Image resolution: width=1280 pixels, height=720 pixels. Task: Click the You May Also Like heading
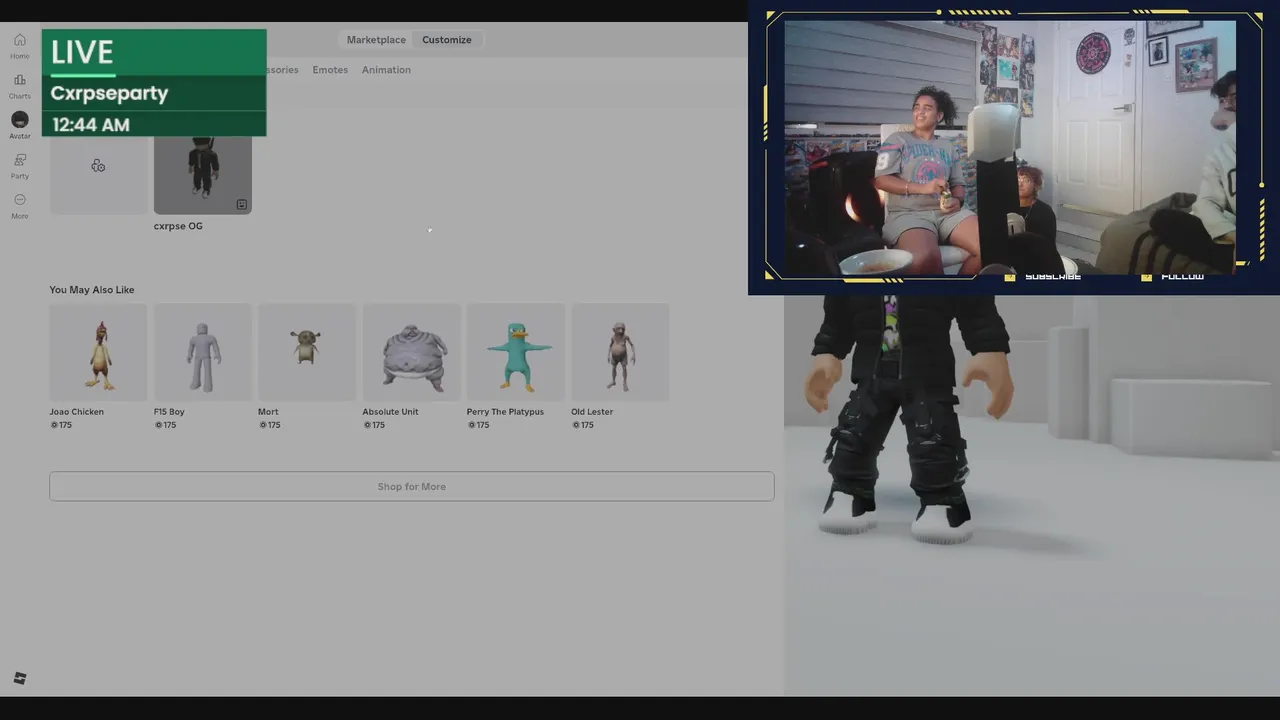[92, 290]
